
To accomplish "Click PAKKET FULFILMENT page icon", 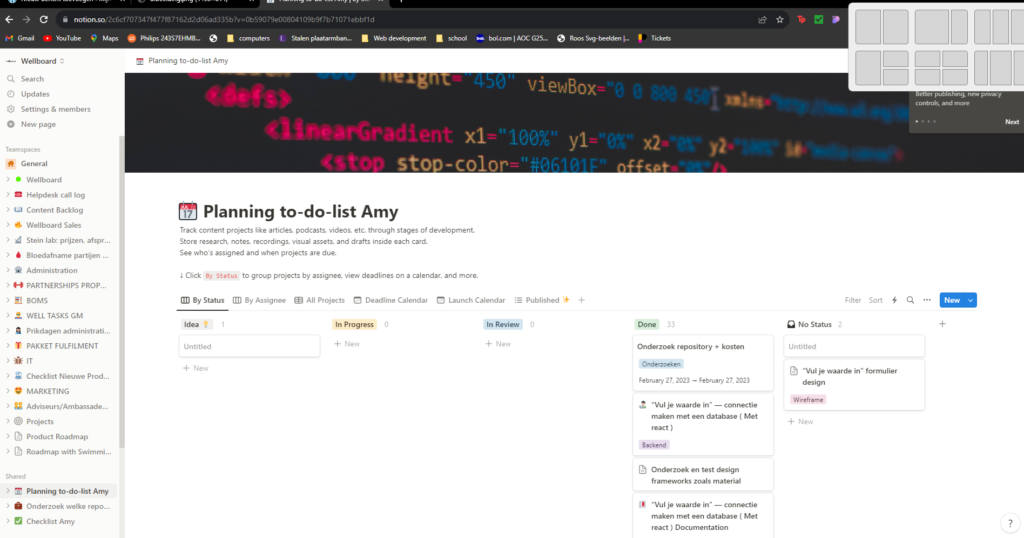I will [18, 345].
